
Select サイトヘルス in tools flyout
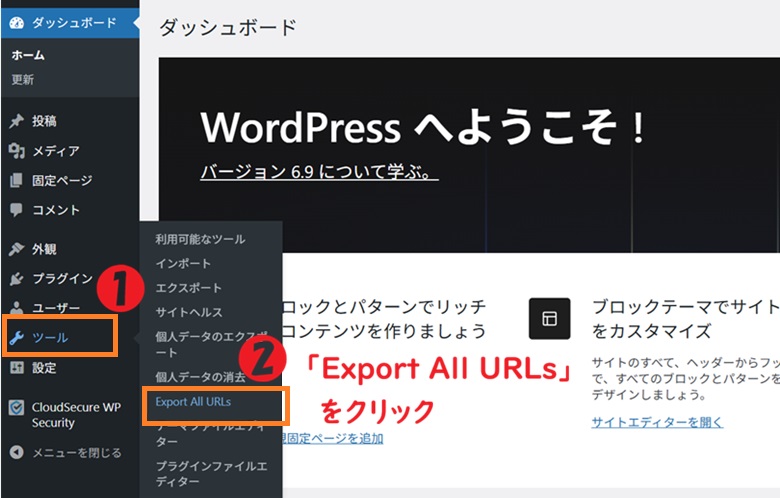pyautogui.click(x=189, y=312)
